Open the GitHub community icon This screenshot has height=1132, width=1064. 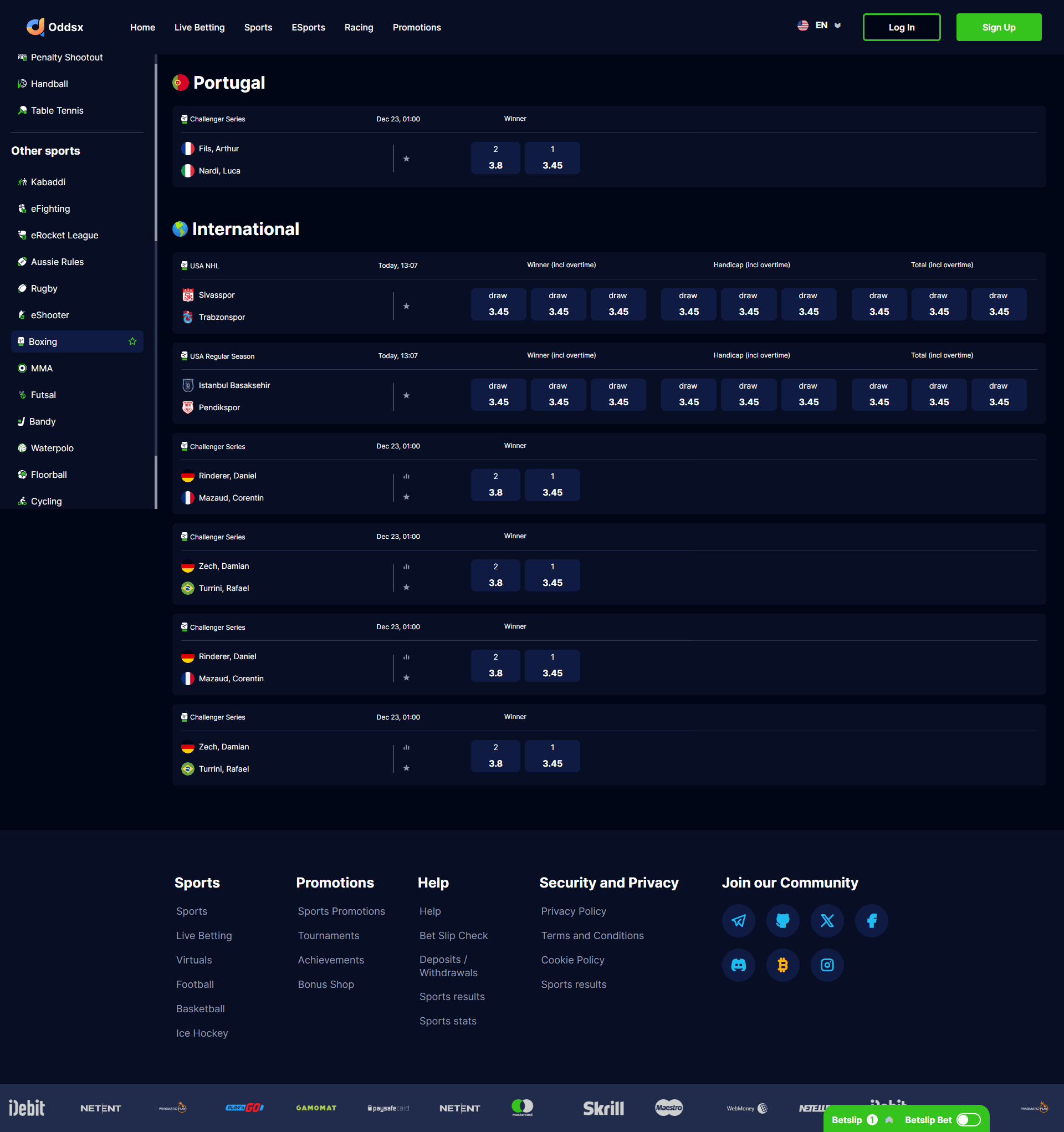[782, 921]
